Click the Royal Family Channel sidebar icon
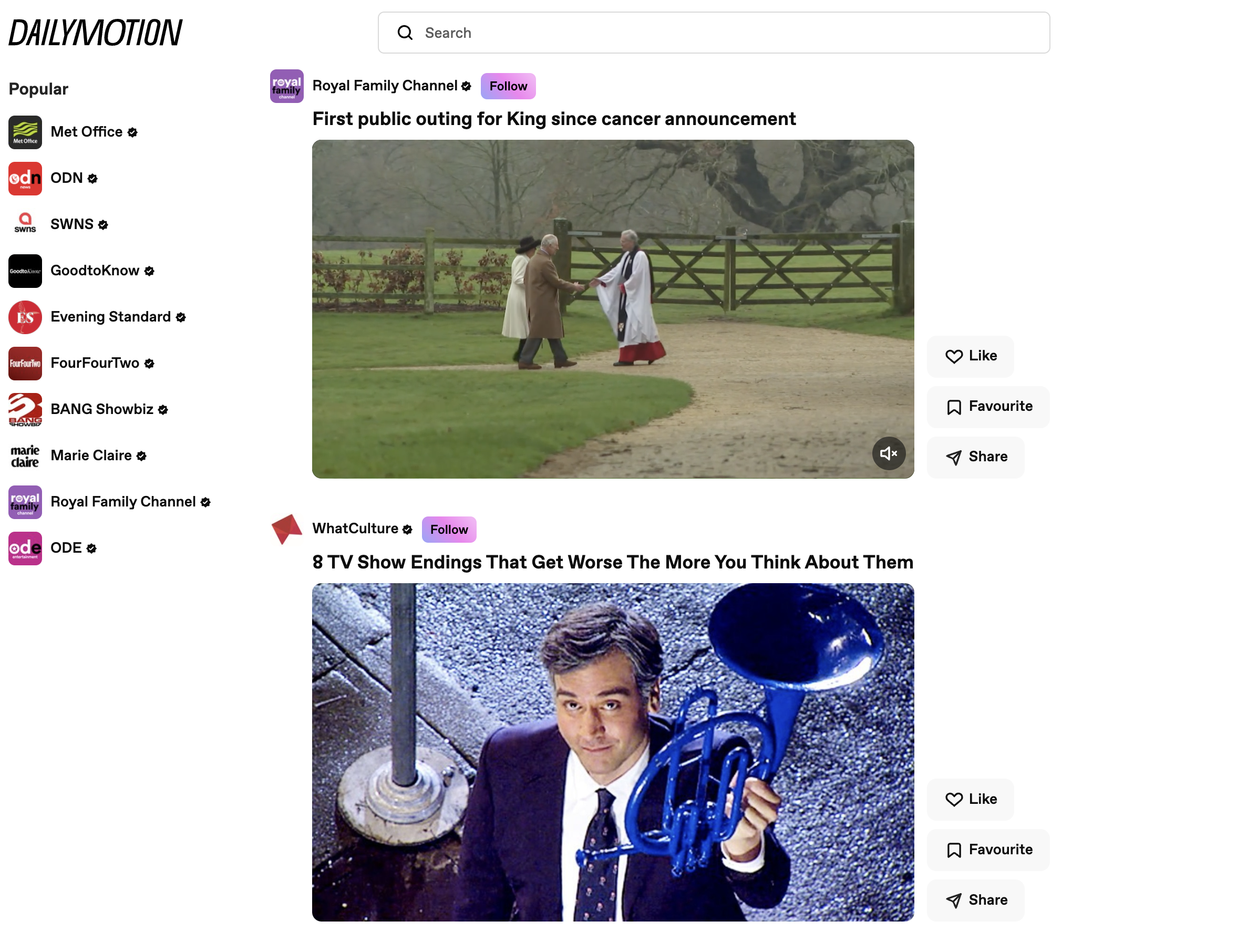 tap(25, 502)
